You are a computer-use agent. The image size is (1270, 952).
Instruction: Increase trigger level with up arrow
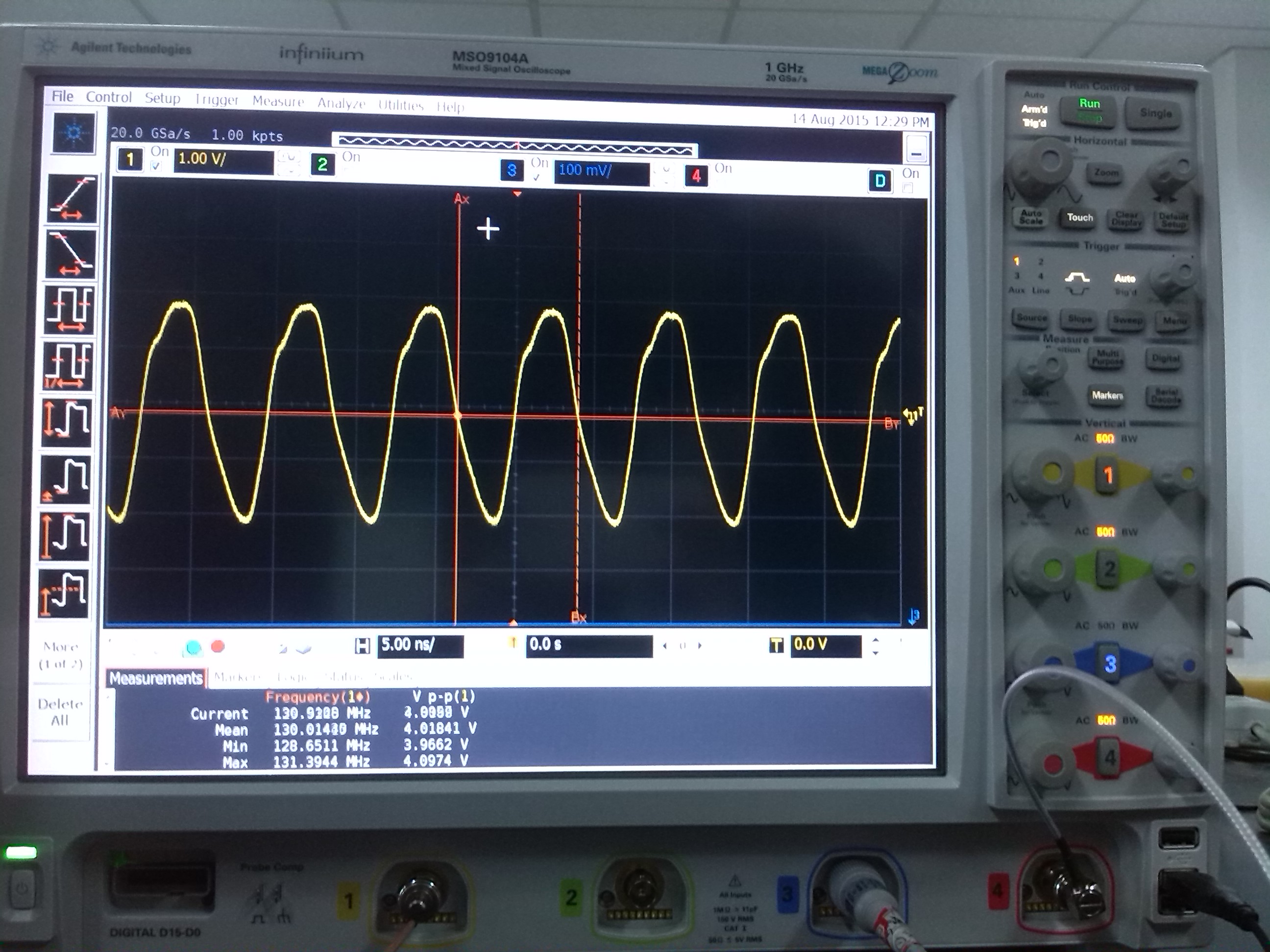click(x=875, y=641)
